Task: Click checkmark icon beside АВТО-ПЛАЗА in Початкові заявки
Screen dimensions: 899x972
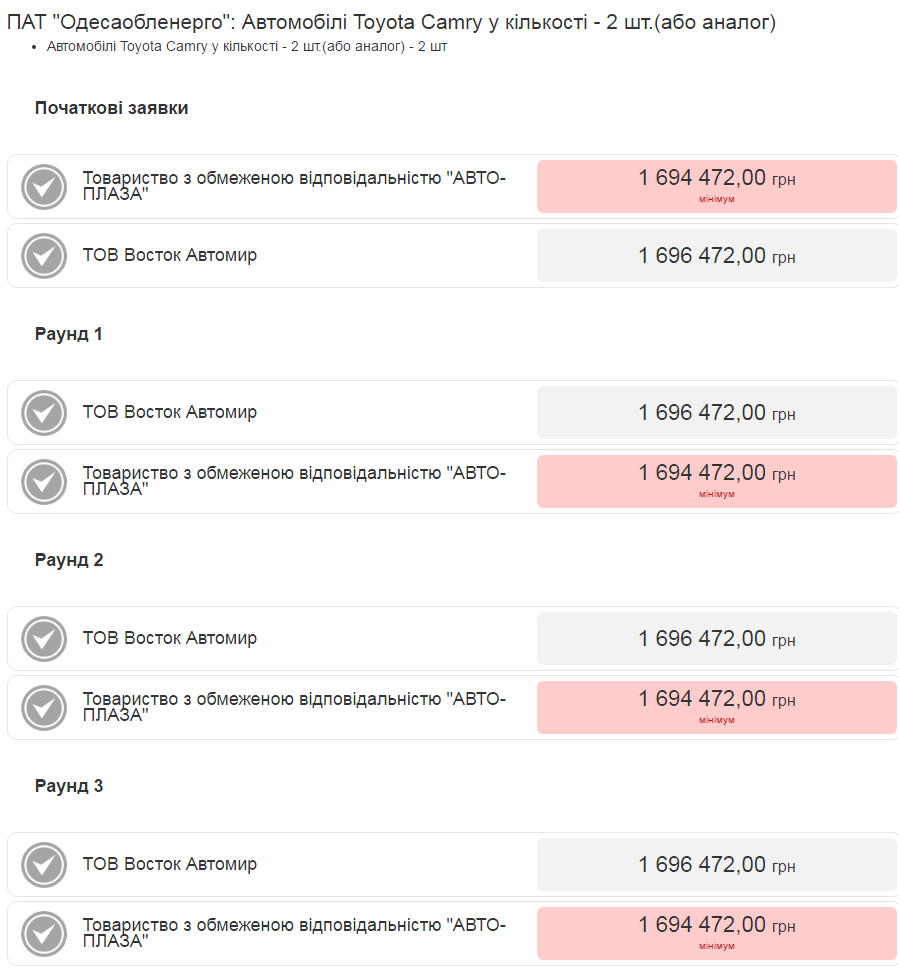Action: [44, 187]
